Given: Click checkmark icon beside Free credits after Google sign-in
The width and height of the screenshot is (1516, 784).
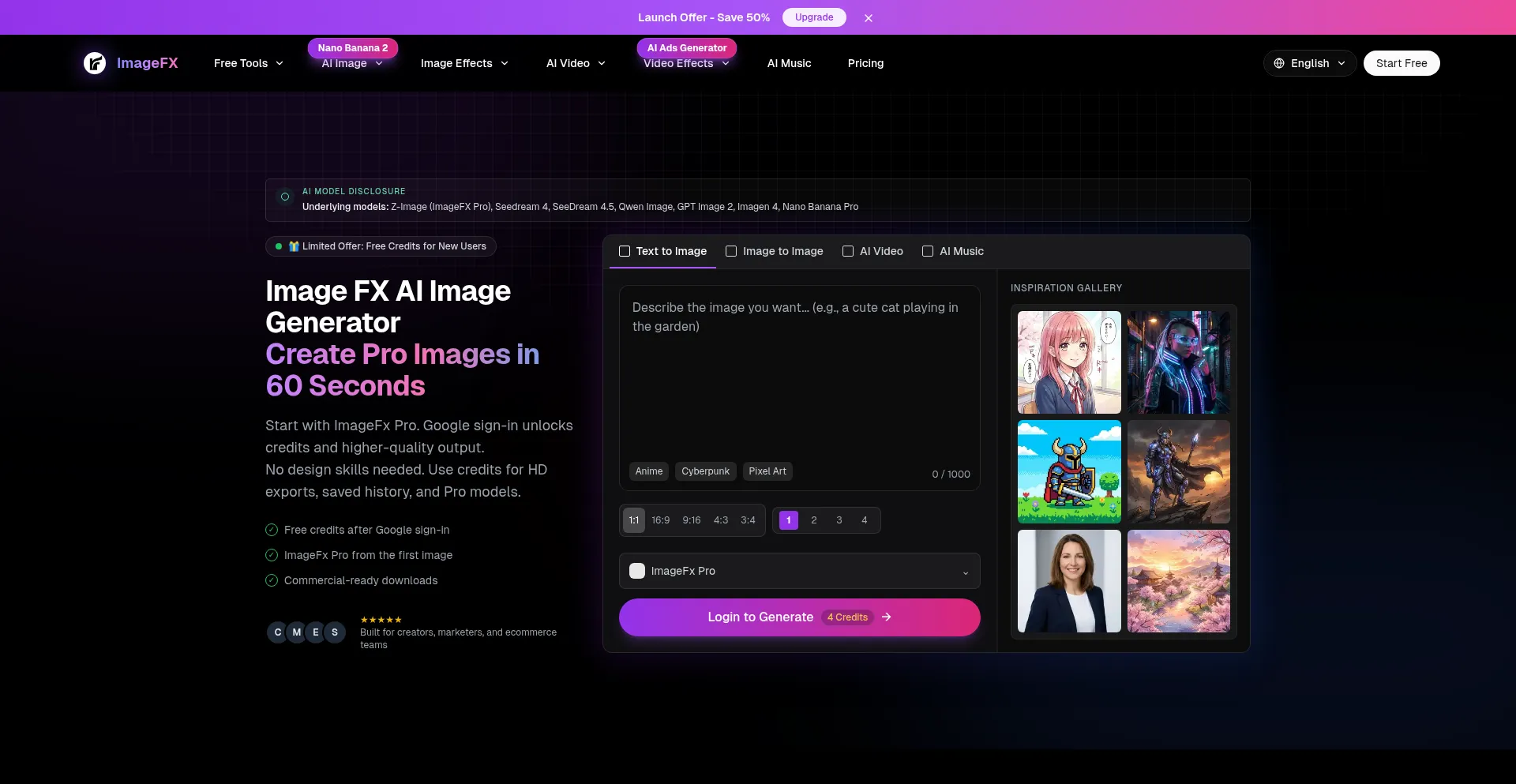Looking at the screenshot, I should pos(272,530).
